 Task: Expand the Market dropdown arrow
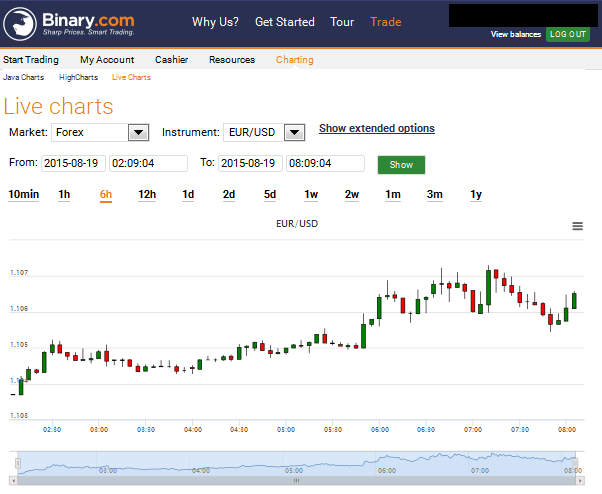(138, 133)
